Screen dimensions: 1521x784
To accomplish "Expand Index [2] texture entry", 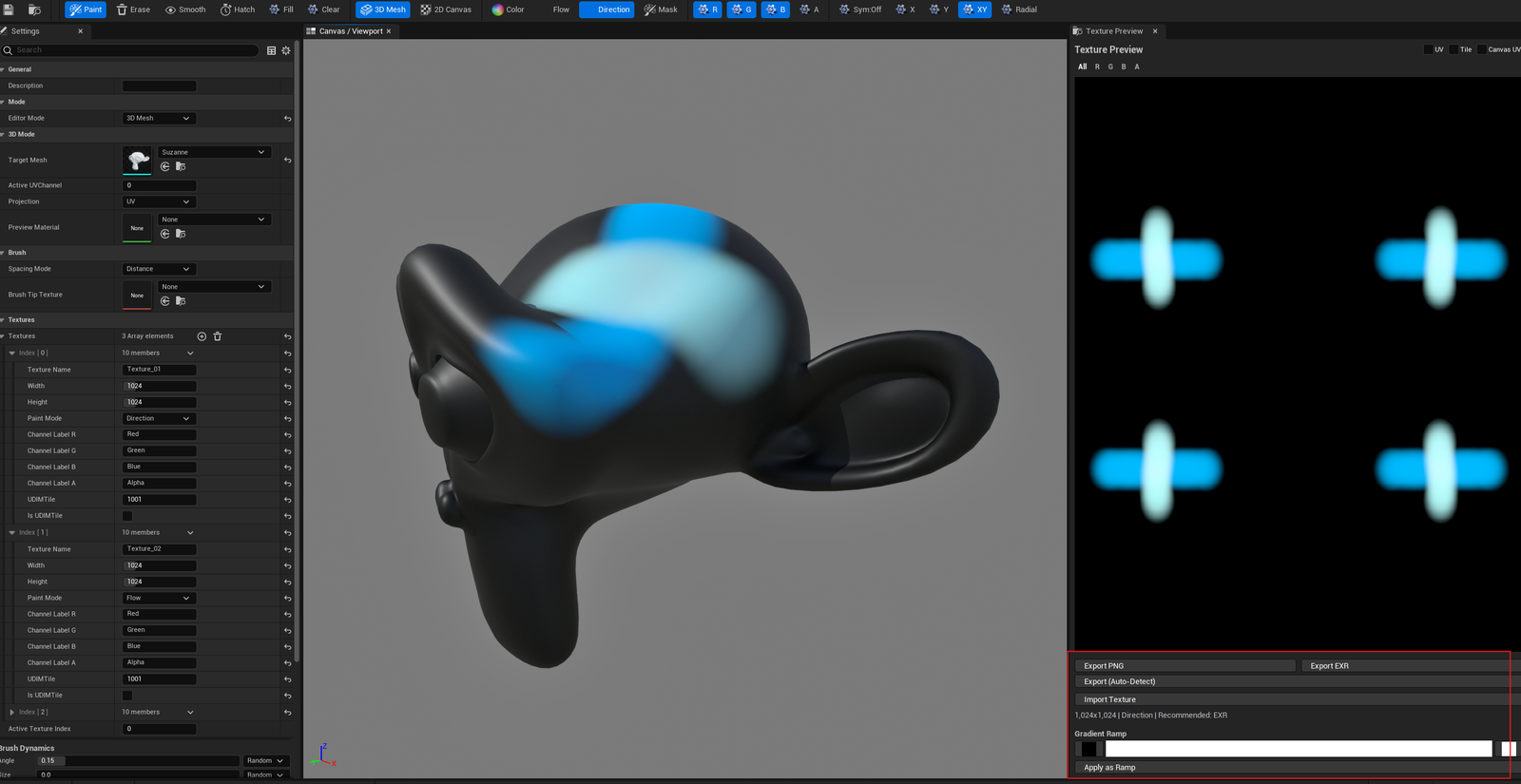I will [12, 713].
